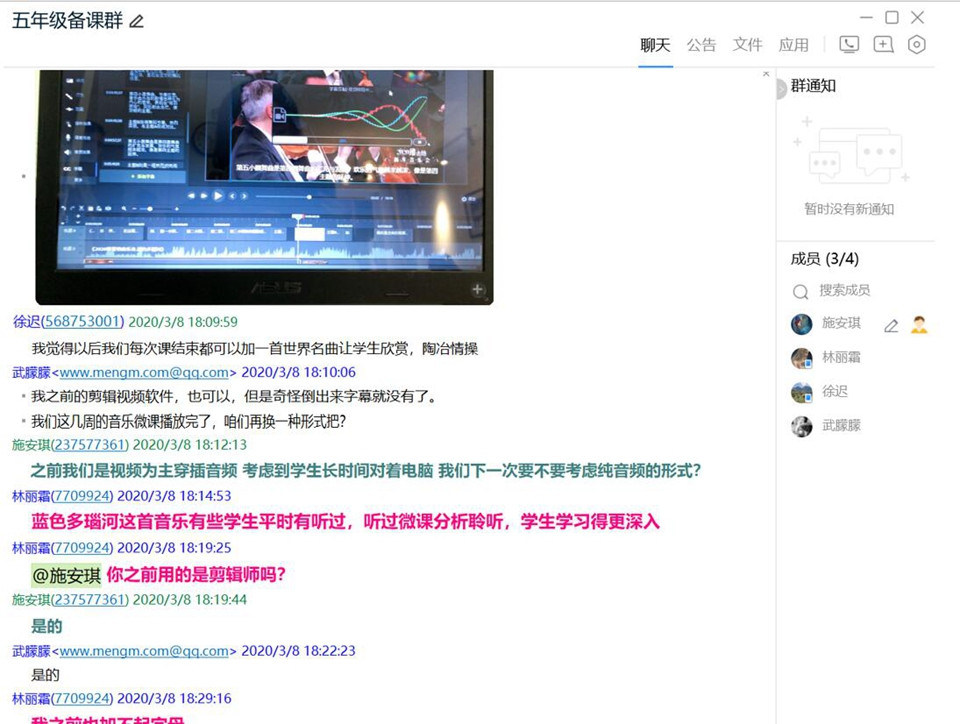Click the 暂时没有新通知 text

849,209
